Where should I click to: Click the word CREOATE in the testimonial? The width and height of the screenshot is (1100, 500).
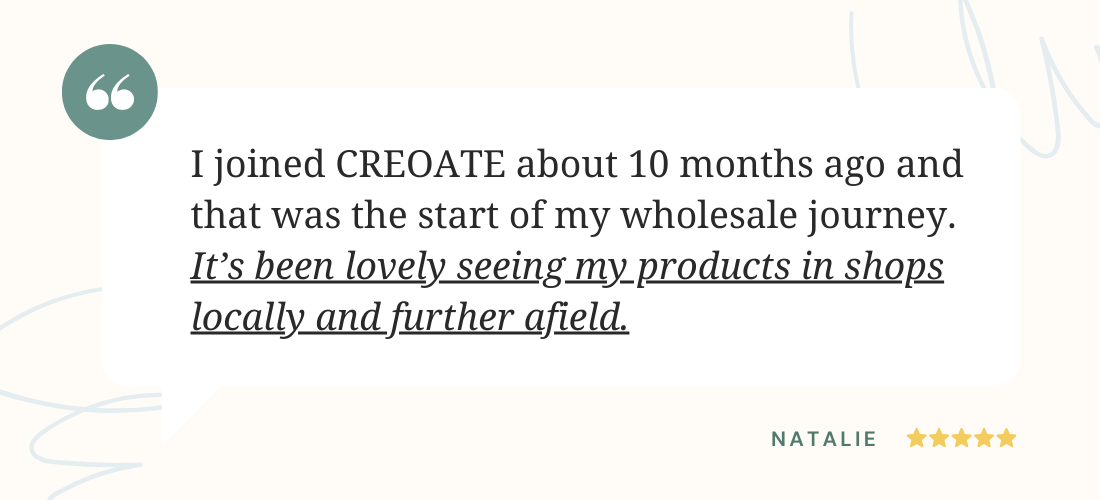[x=420, y=165]
